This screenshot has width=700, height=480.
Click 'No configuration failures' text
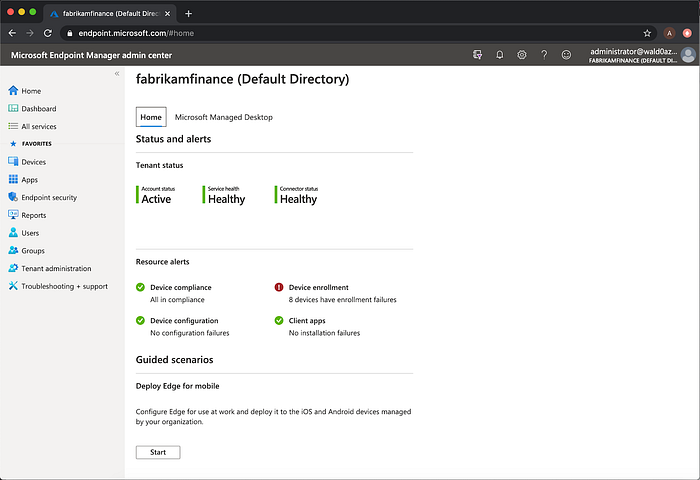190,333
